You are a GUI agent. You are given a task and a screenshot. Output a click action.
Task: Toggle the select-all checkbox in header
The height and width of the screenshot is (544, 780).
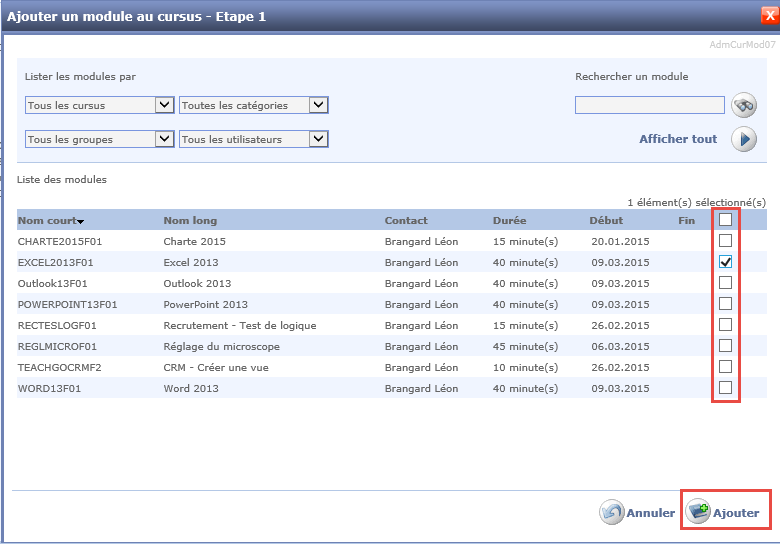tap(726, 220)
